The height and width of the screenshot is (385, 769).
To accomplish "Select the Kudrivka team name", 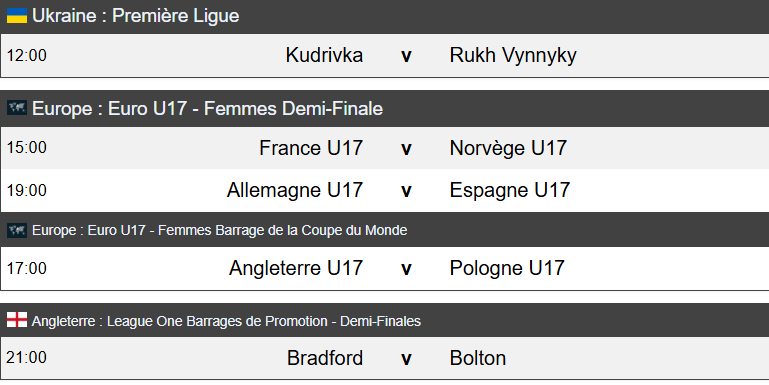I will [324, 55].
